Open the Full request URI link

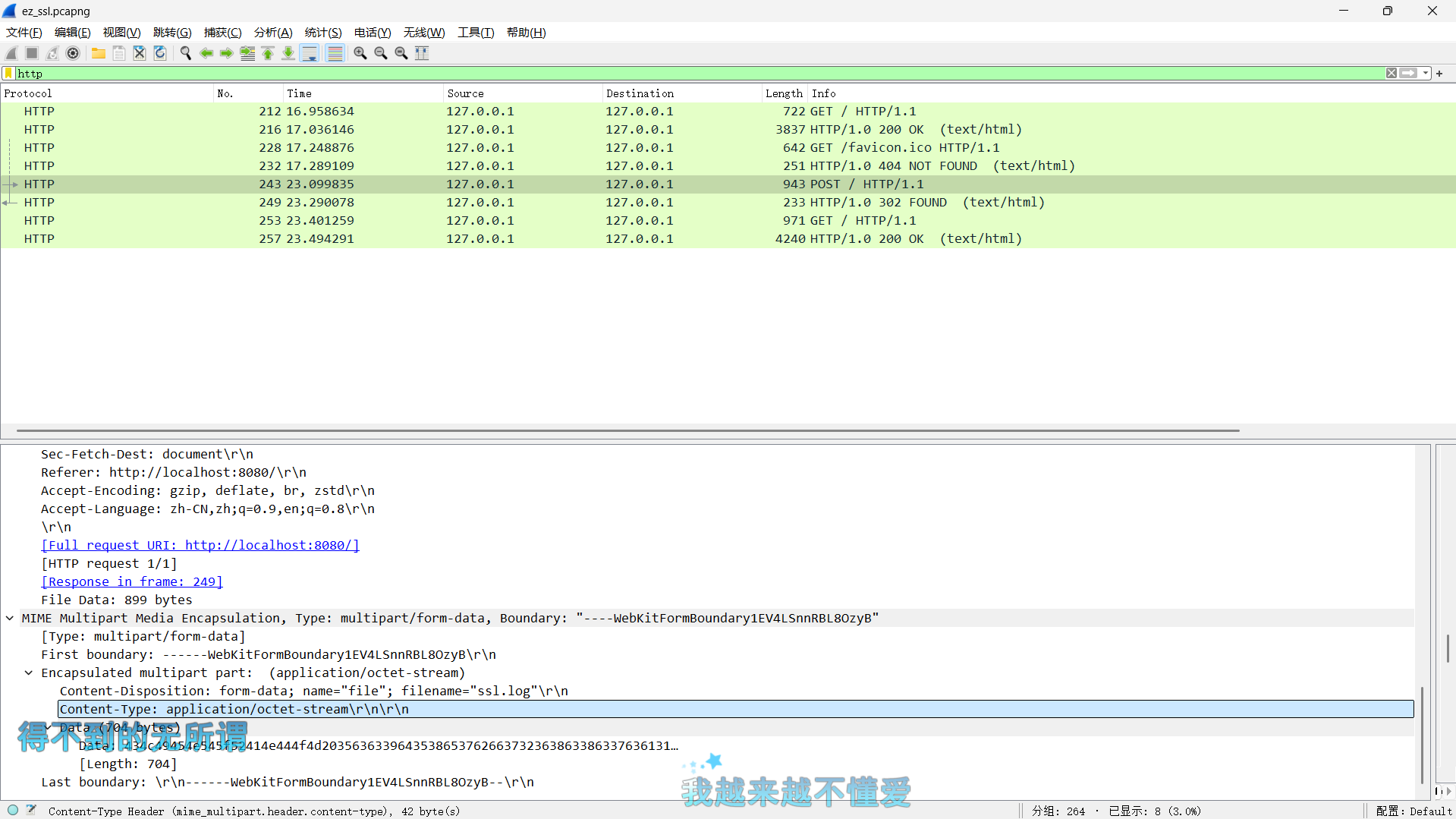coord(200,545)
